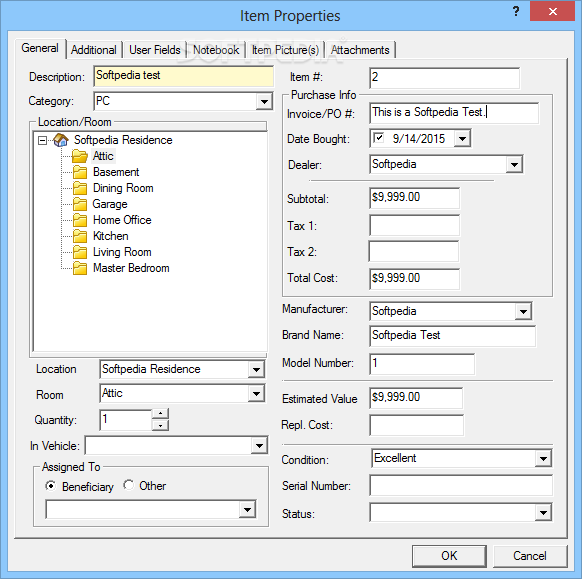
Task: Switch to the General tab
Action: click(x=40, y=48)
